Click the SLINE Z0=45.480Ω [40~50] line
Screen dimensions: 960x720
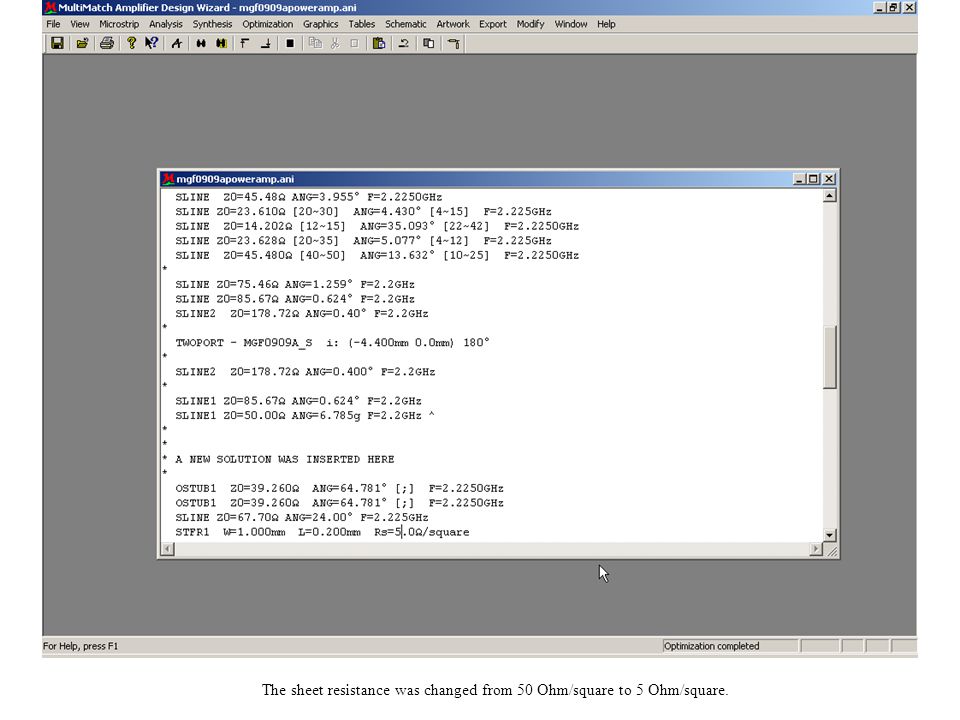[x=377, y=255]
